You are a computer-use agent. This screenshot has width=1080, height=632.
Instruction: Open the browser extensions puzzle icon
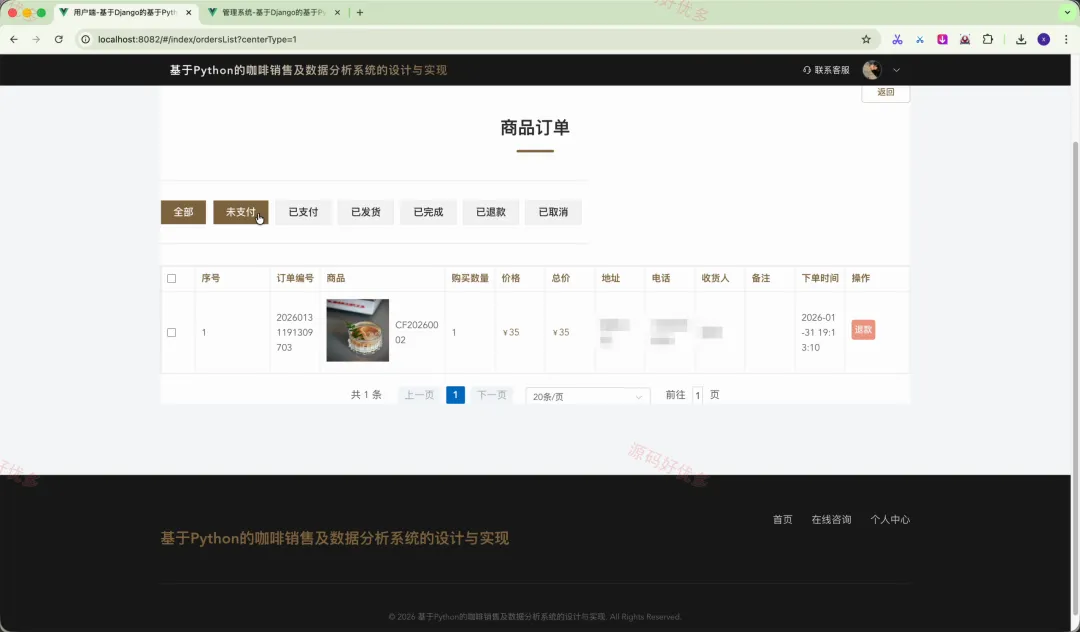click(x=988, y=39)
